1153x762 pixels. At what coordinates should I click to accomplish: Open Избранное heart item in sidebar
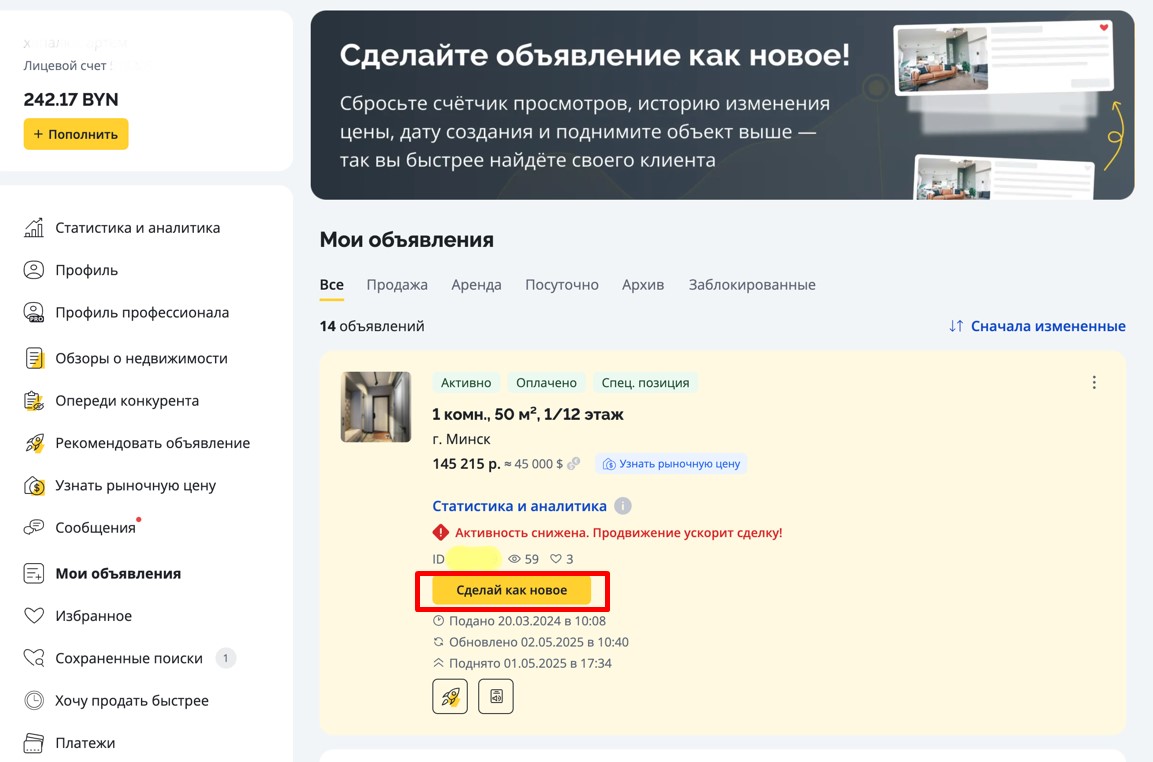click(x=93, y=616)
